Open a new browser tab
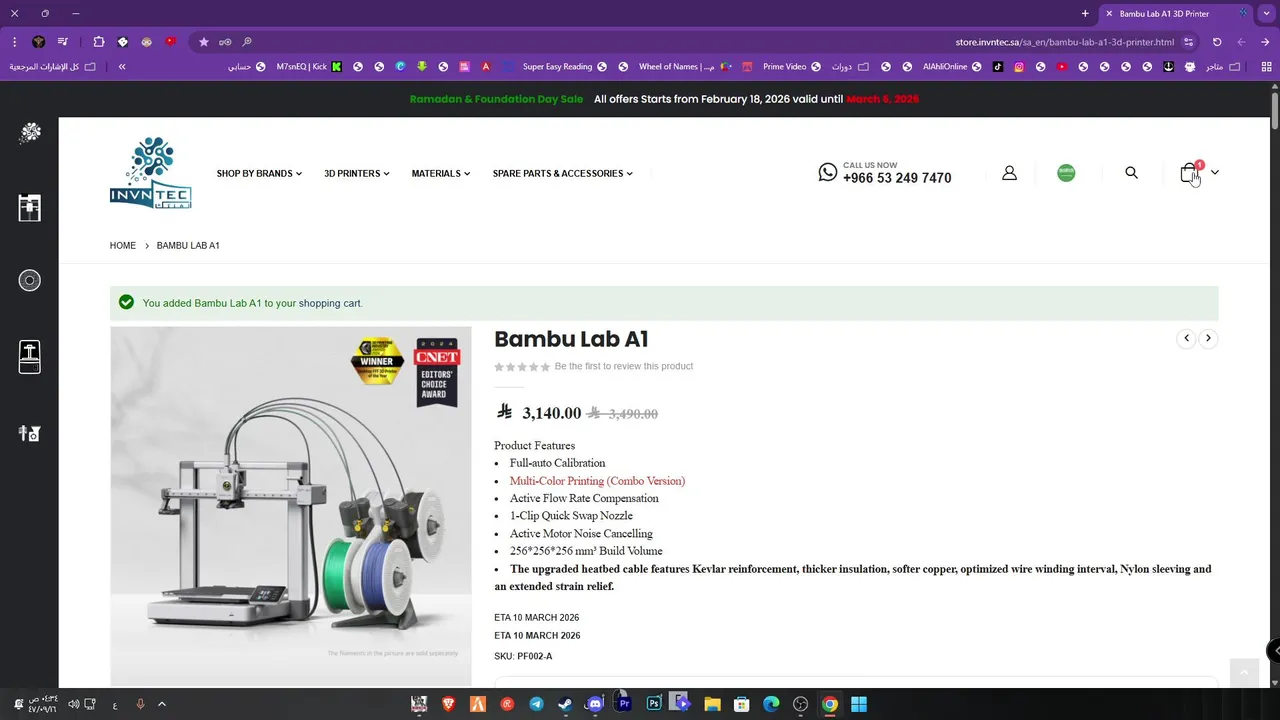The width and height of the screenshot is (1280, 720). (1085, 13)
